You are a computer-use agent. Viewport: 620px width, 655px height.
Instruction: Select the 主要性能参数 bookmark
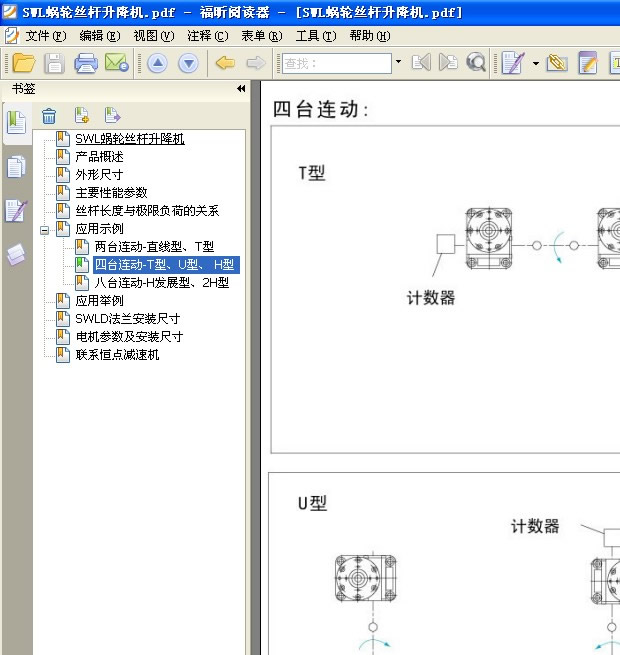point(111,193)
